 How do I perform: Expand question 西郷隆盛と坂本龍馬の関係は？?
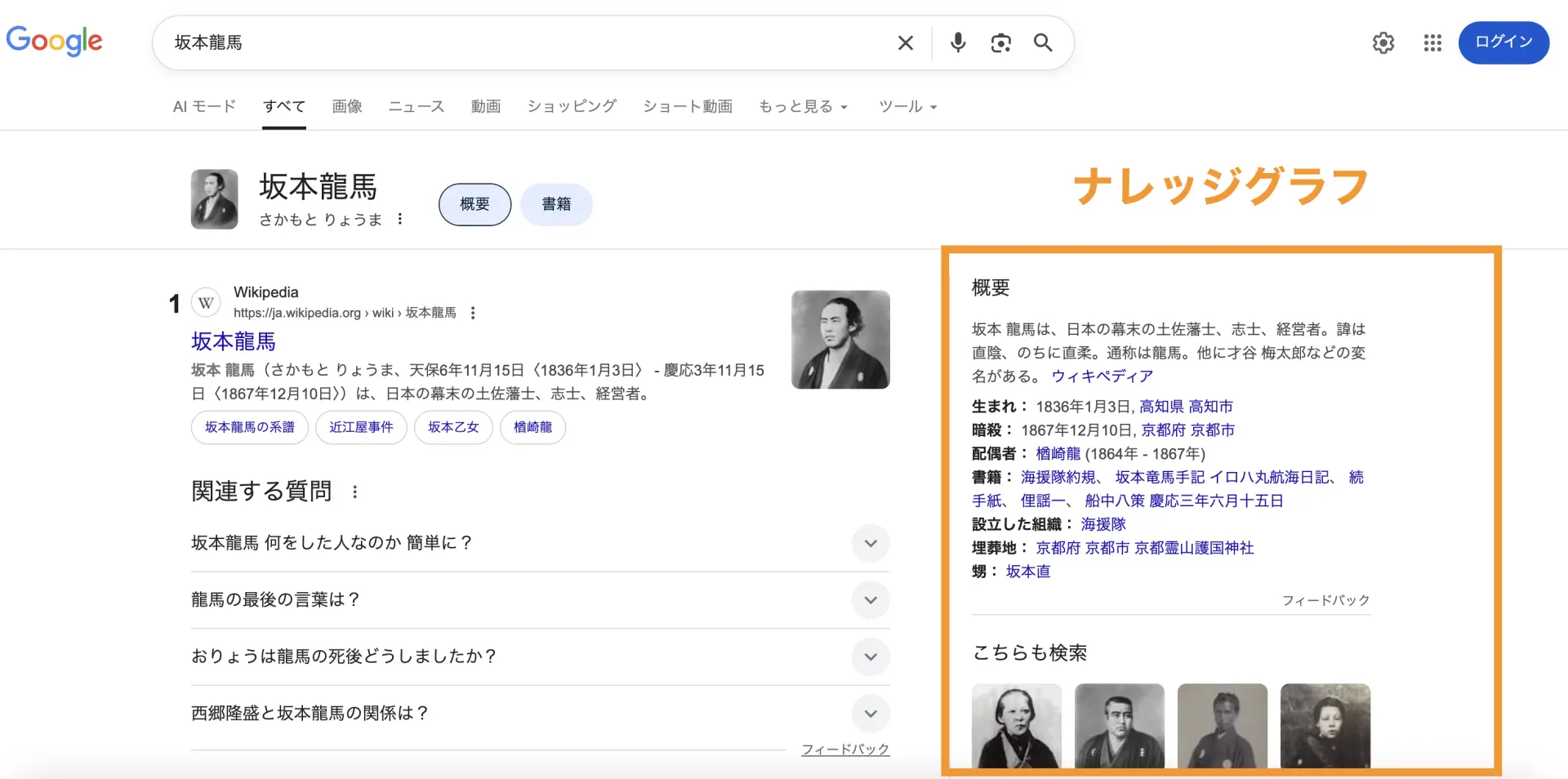(x=540, y=714)
